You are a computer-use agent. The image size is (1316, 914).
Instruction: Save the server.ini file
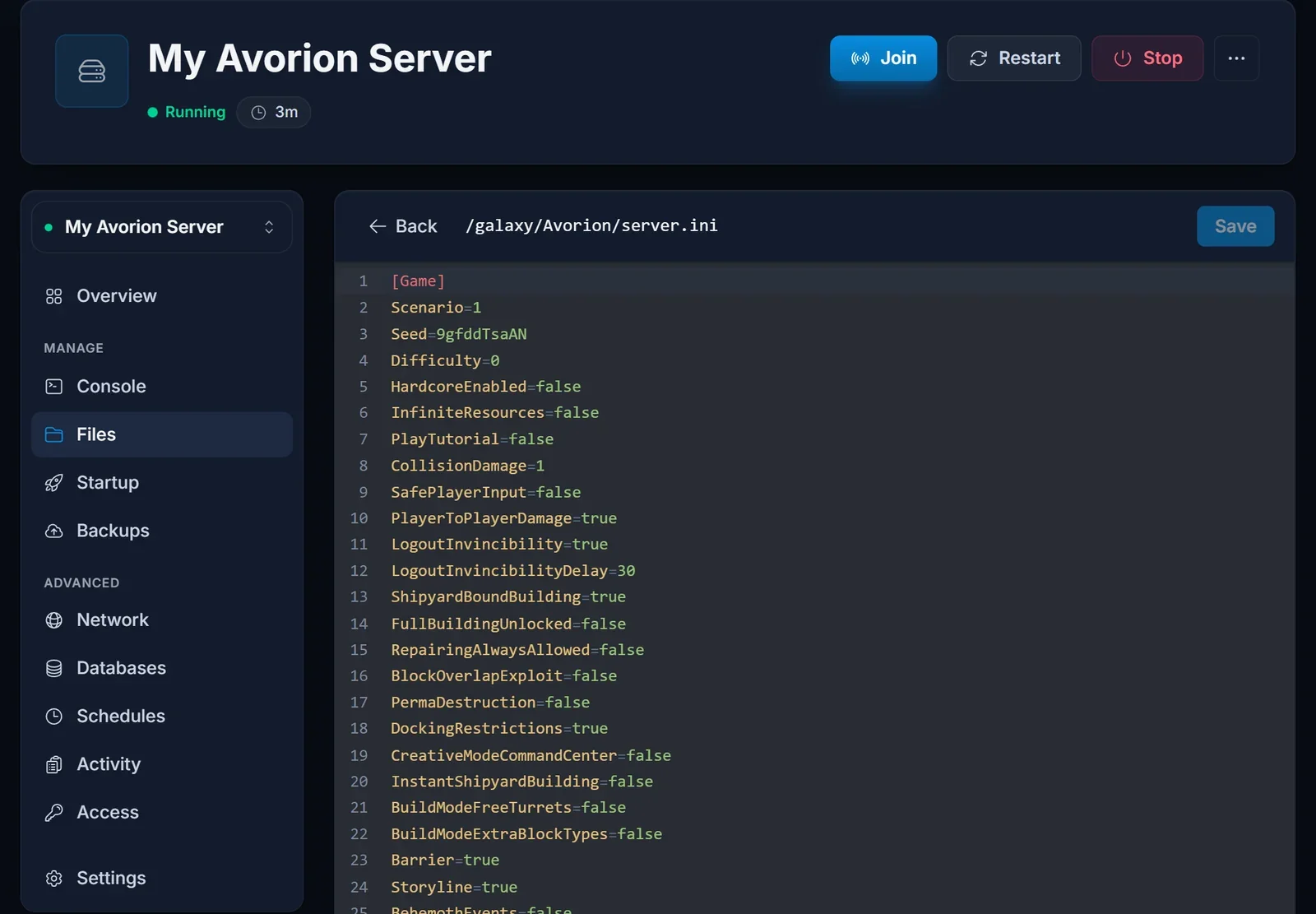tap(1235, 226)
